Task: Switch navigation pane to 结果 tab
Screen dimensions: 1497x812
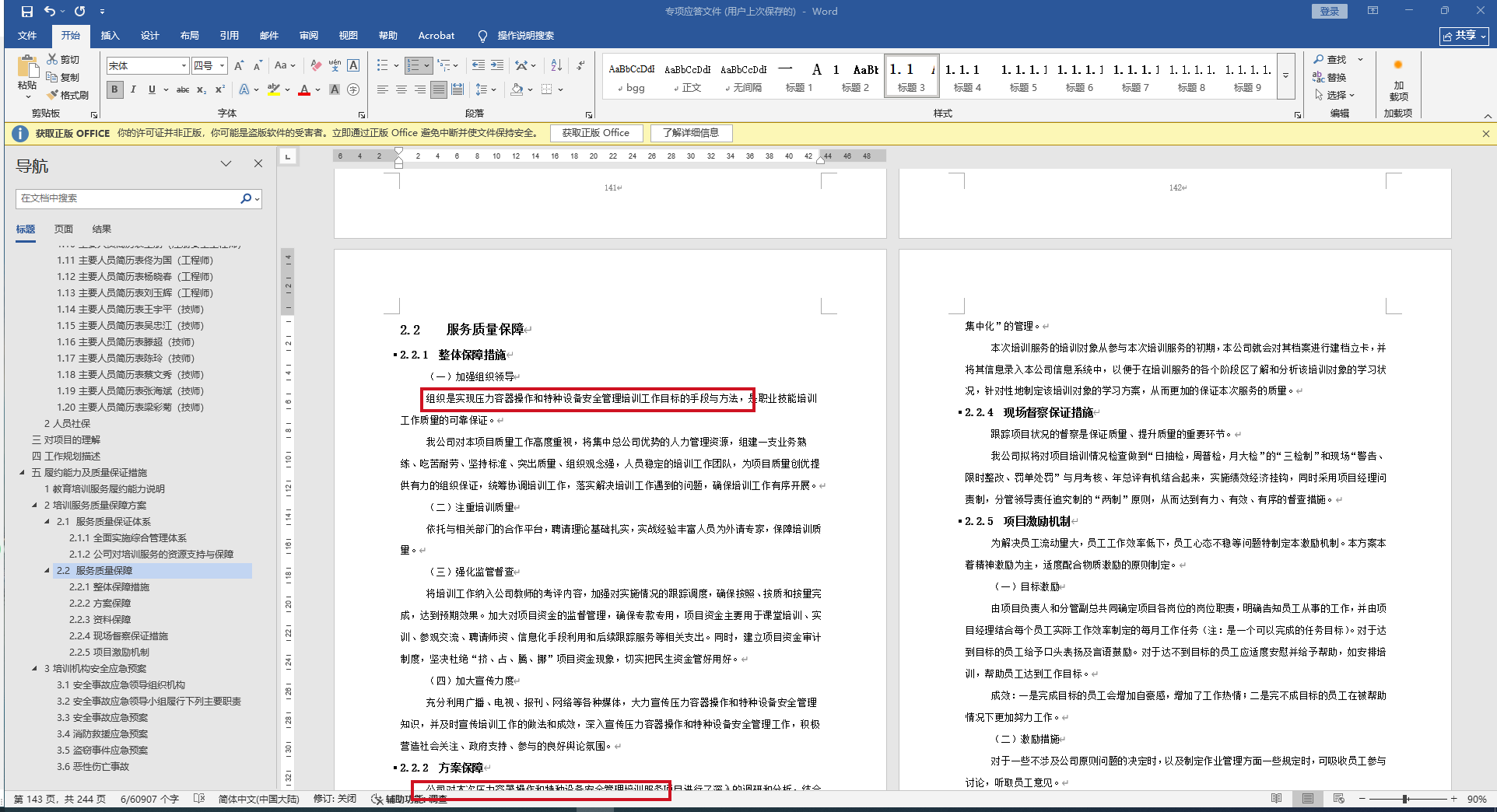Action: pyautogui.click(x=102, y=229)
